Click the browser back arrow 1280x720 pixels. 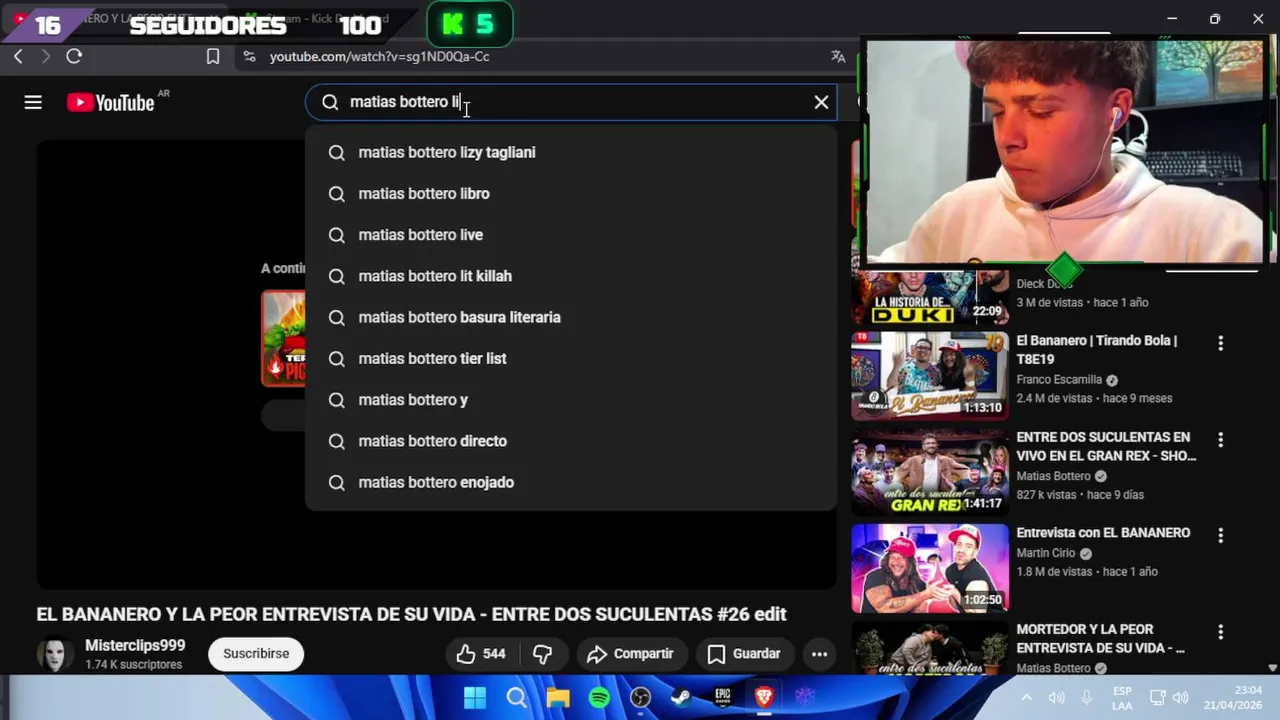pyautogui.click(x=18, y=57)
